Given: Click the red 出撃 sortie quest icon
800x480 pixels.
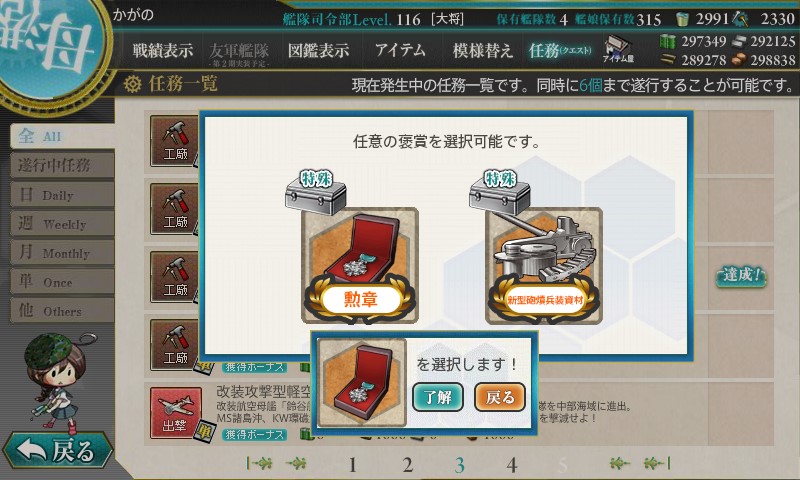Looking at the screenshot, I should tap(176, 412).
